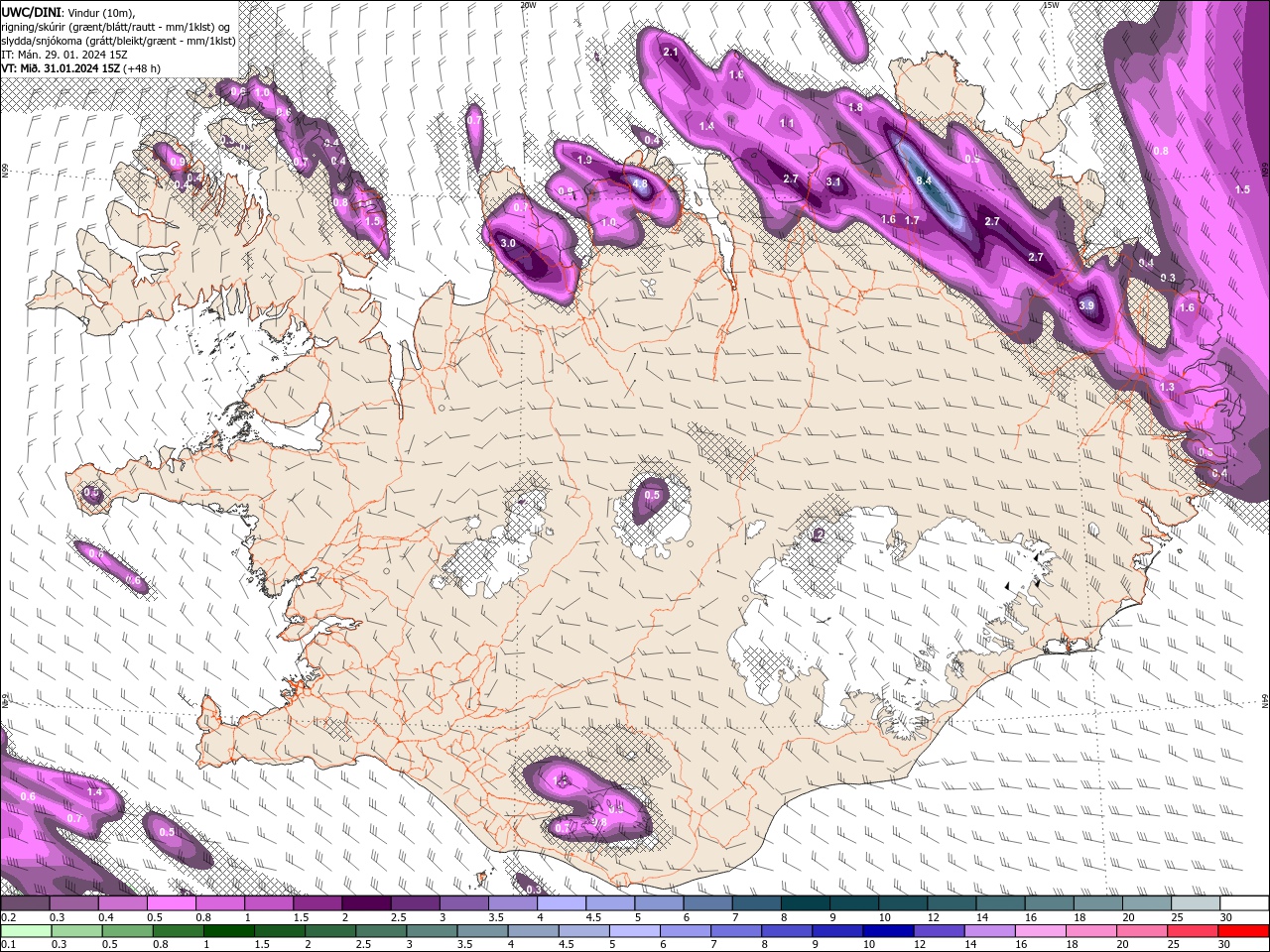
Task: Click the 1.9 precipitation value label
Action: tap(584, 160)
